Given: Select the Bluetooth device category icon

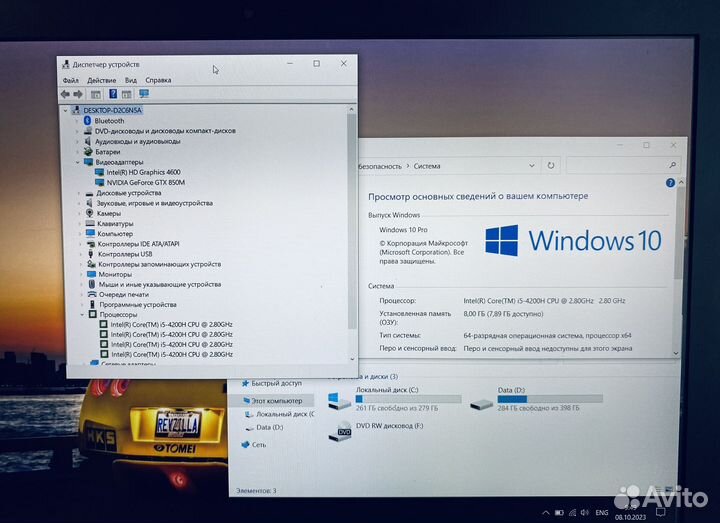Looking at the screenshot, I should coord(87,121).
